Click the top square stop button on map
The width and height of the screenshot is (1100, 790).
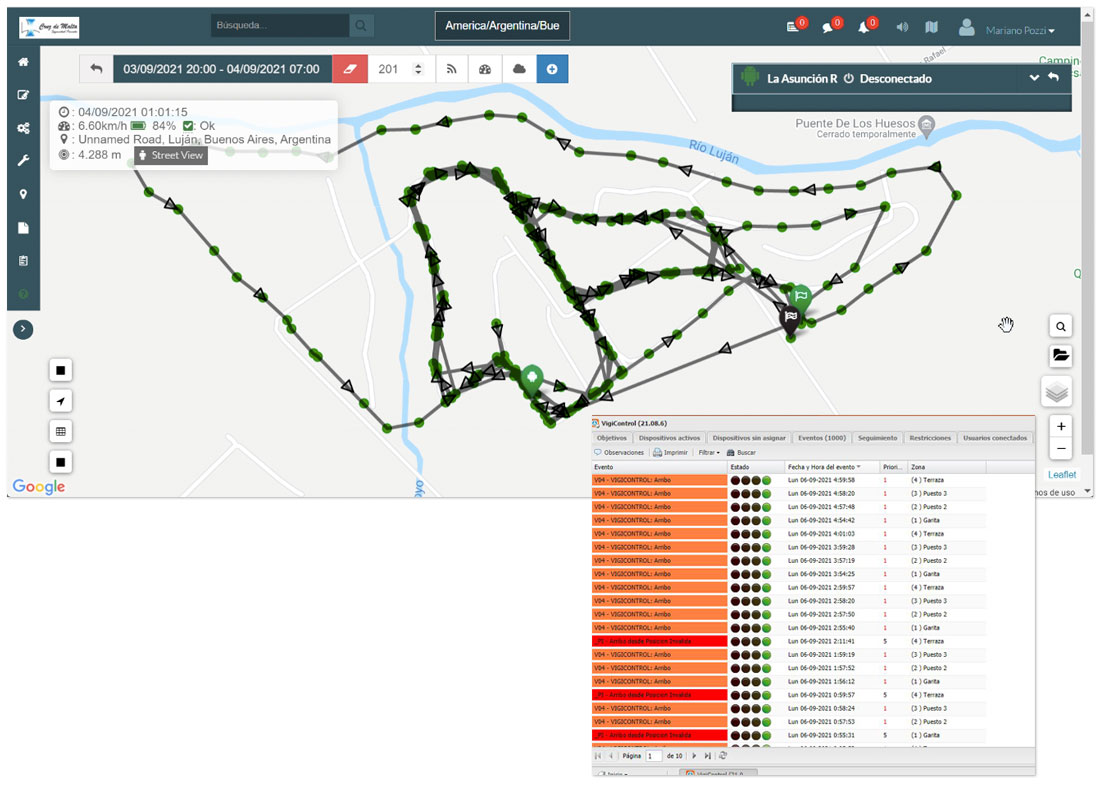click(x=61, y=370)
